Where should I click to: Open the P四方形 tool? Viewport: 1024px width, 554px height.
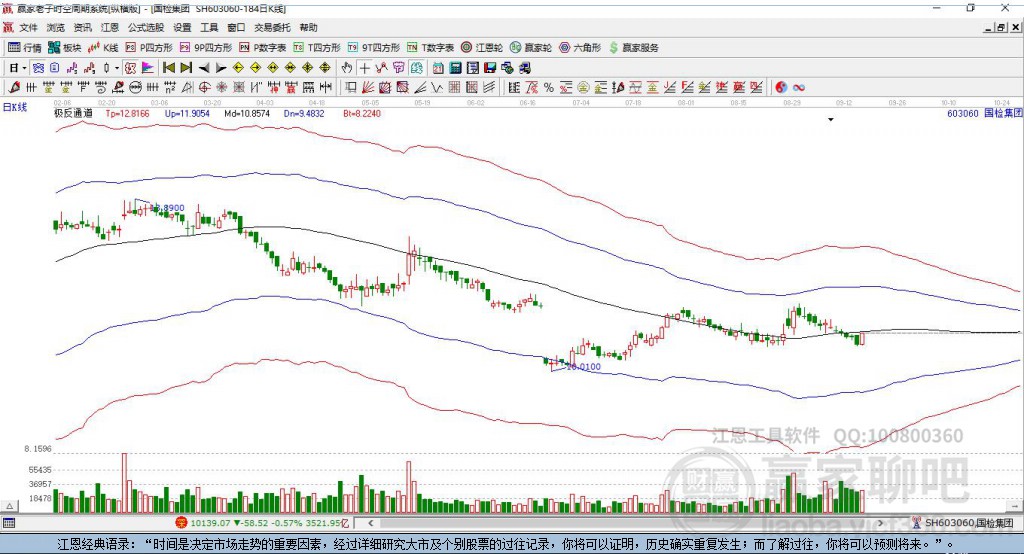tap(149, 48)
